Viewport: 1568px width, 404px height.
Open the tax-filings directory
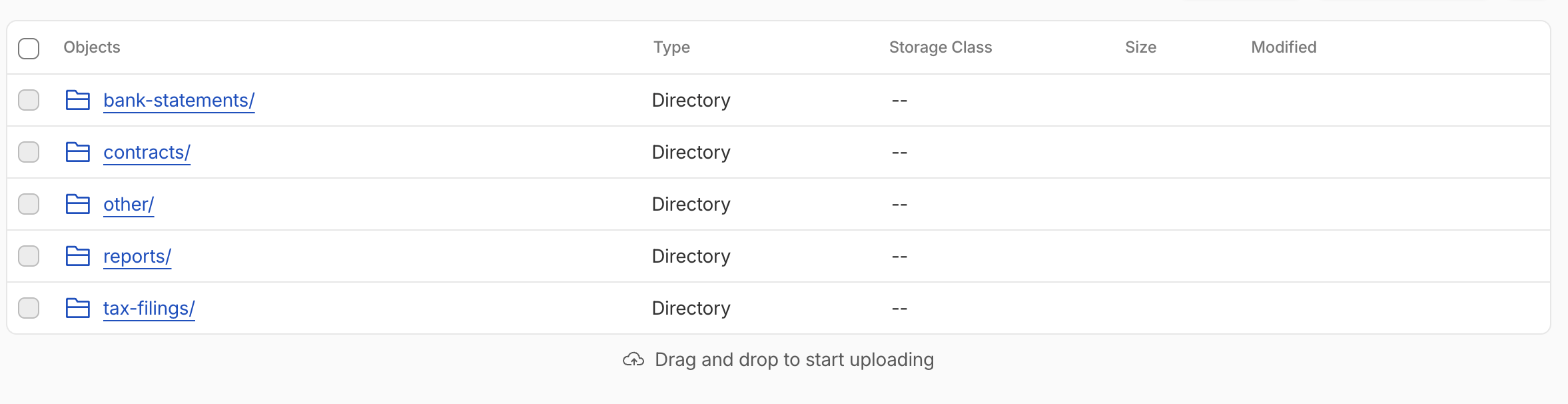(x=149, y=307)
